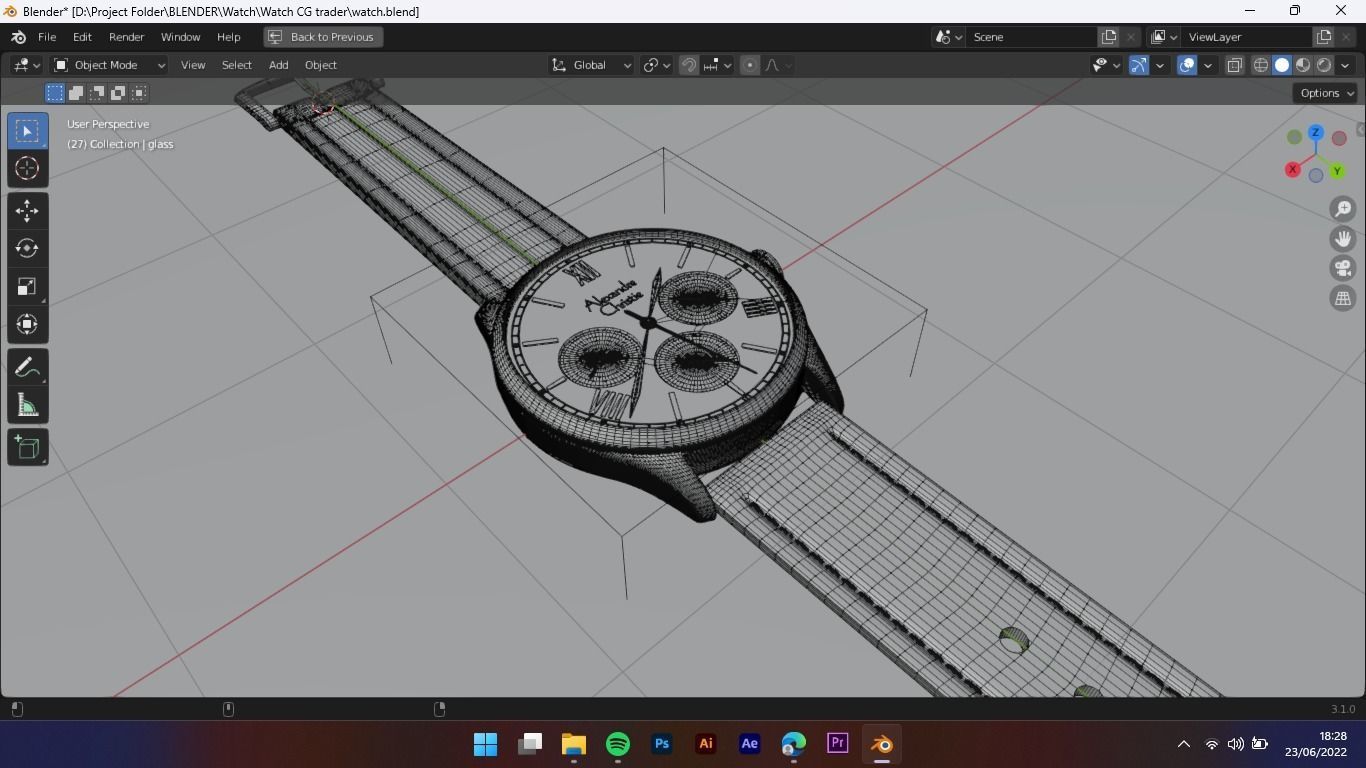
Task: Choose the Rotate tool
Action: tap(27, 248)
